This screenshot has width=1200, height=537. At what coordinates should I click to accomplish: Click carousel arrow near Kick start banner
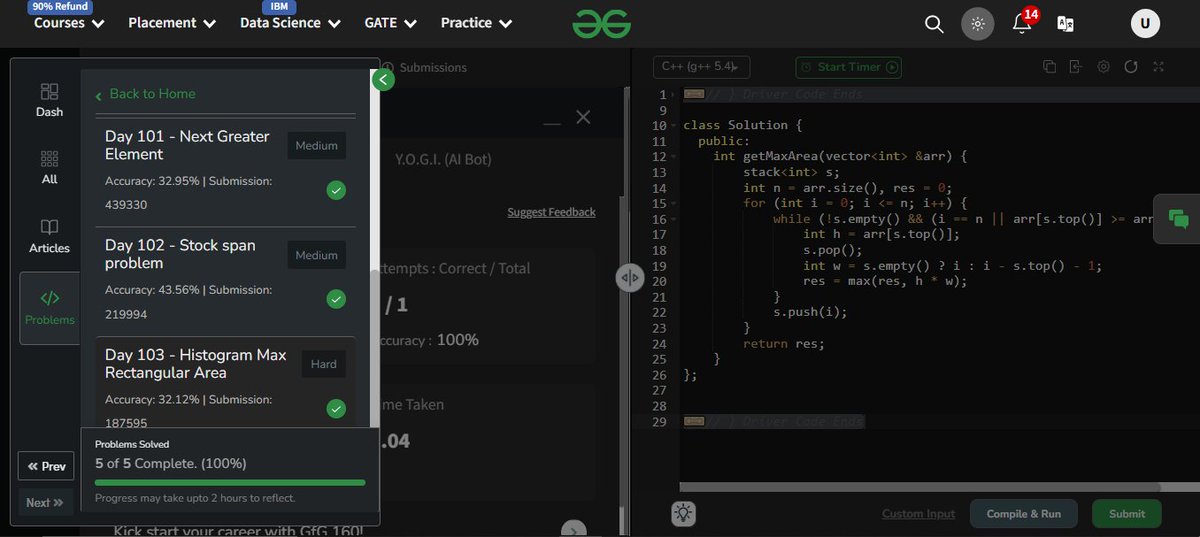click(x=574, y=530)
